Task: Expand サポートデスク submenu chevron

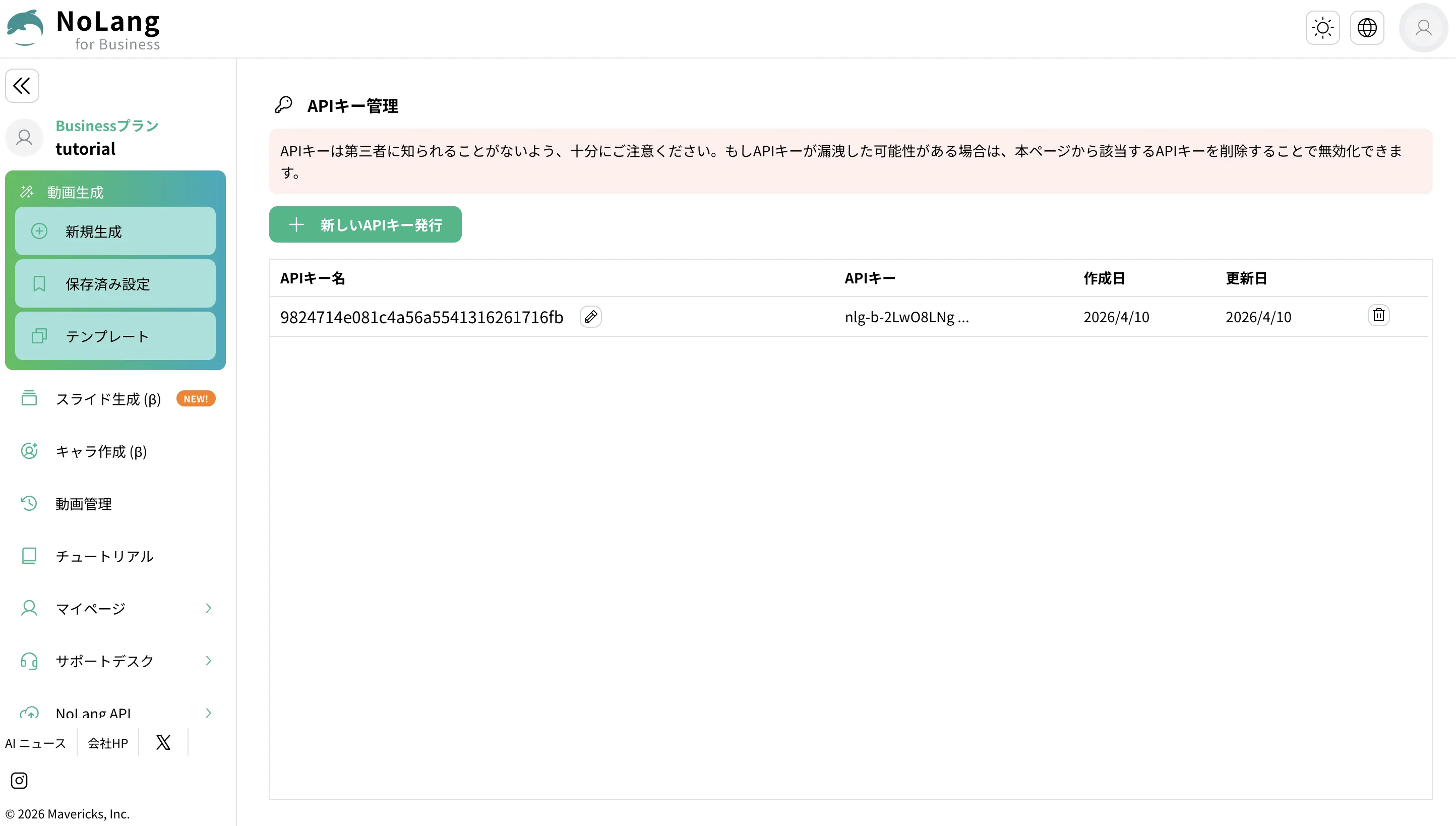Action: click(208, 661)
